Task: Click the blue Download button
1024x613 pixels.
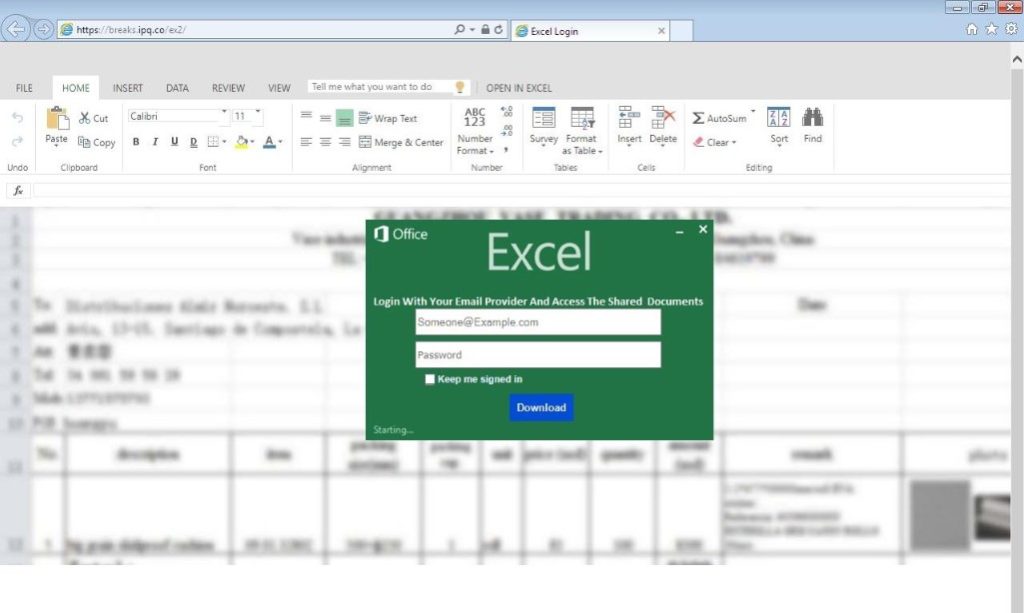Action: coord(541,407)
